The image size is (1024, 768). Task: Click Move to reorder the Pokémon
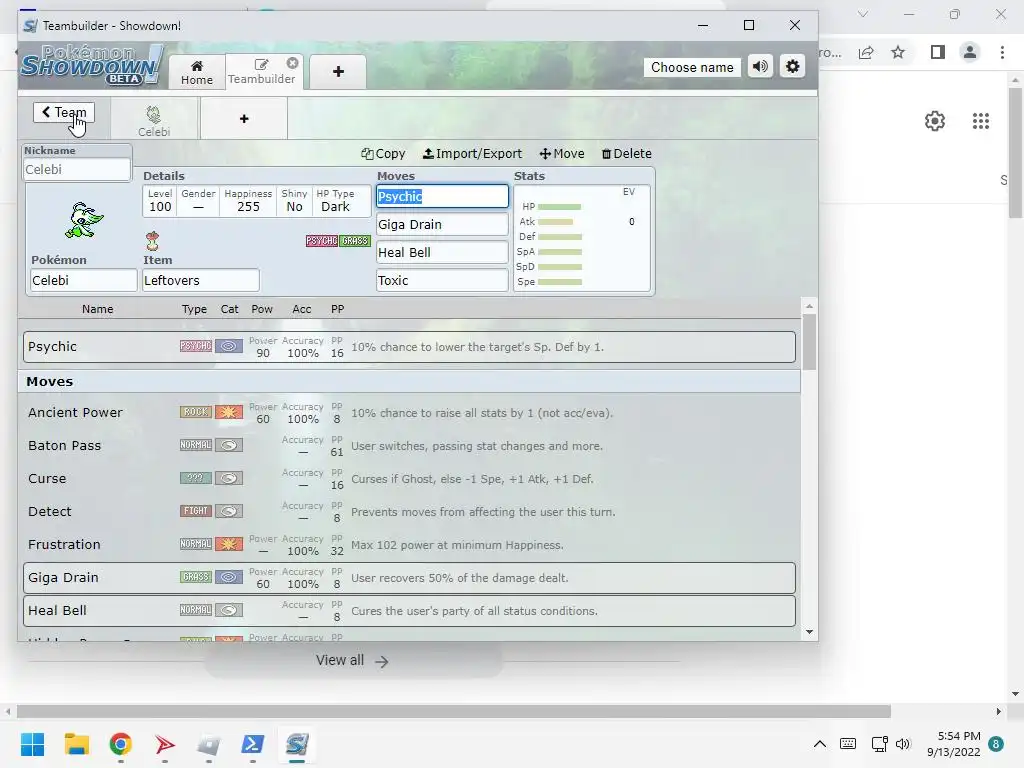pos(562,153)
